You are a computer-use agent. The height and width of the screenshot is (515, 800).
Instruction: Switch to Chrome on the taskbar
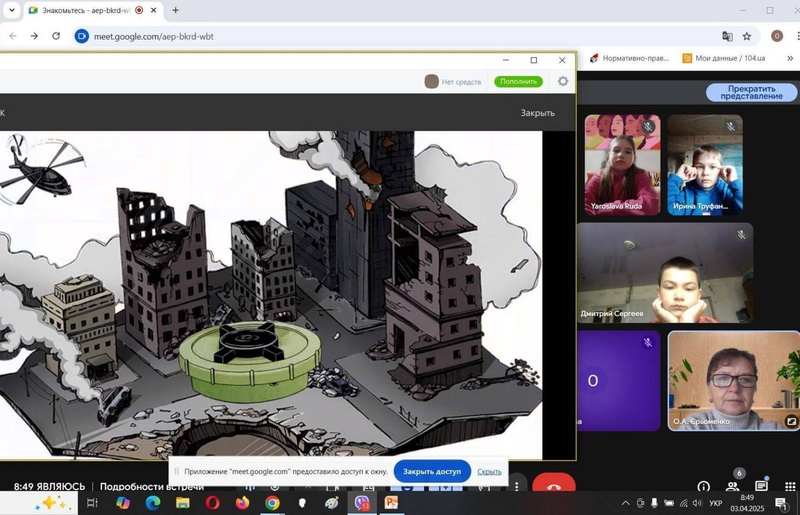(272, 503)
